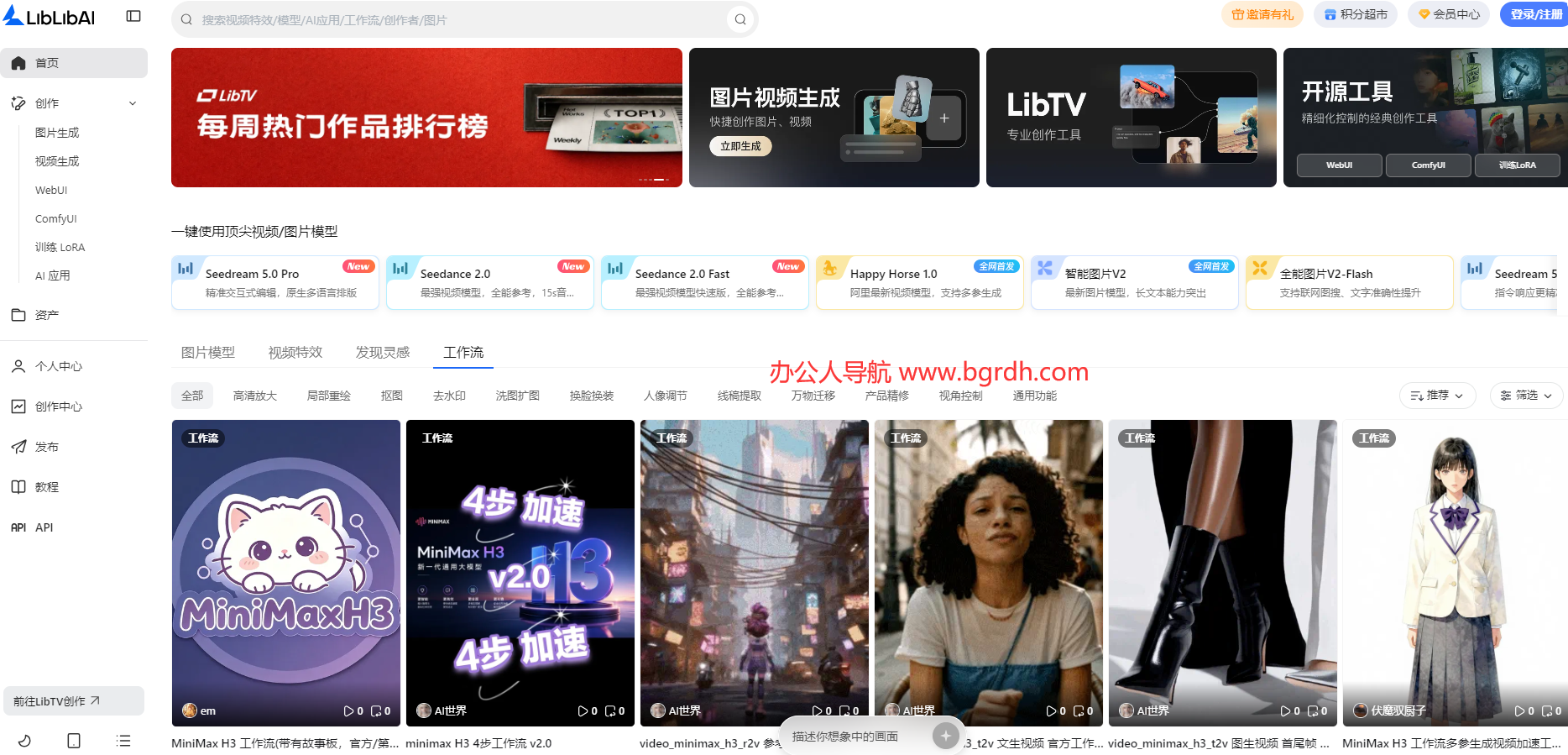Click the plus icon on 图片视频生成 banner

944,118
